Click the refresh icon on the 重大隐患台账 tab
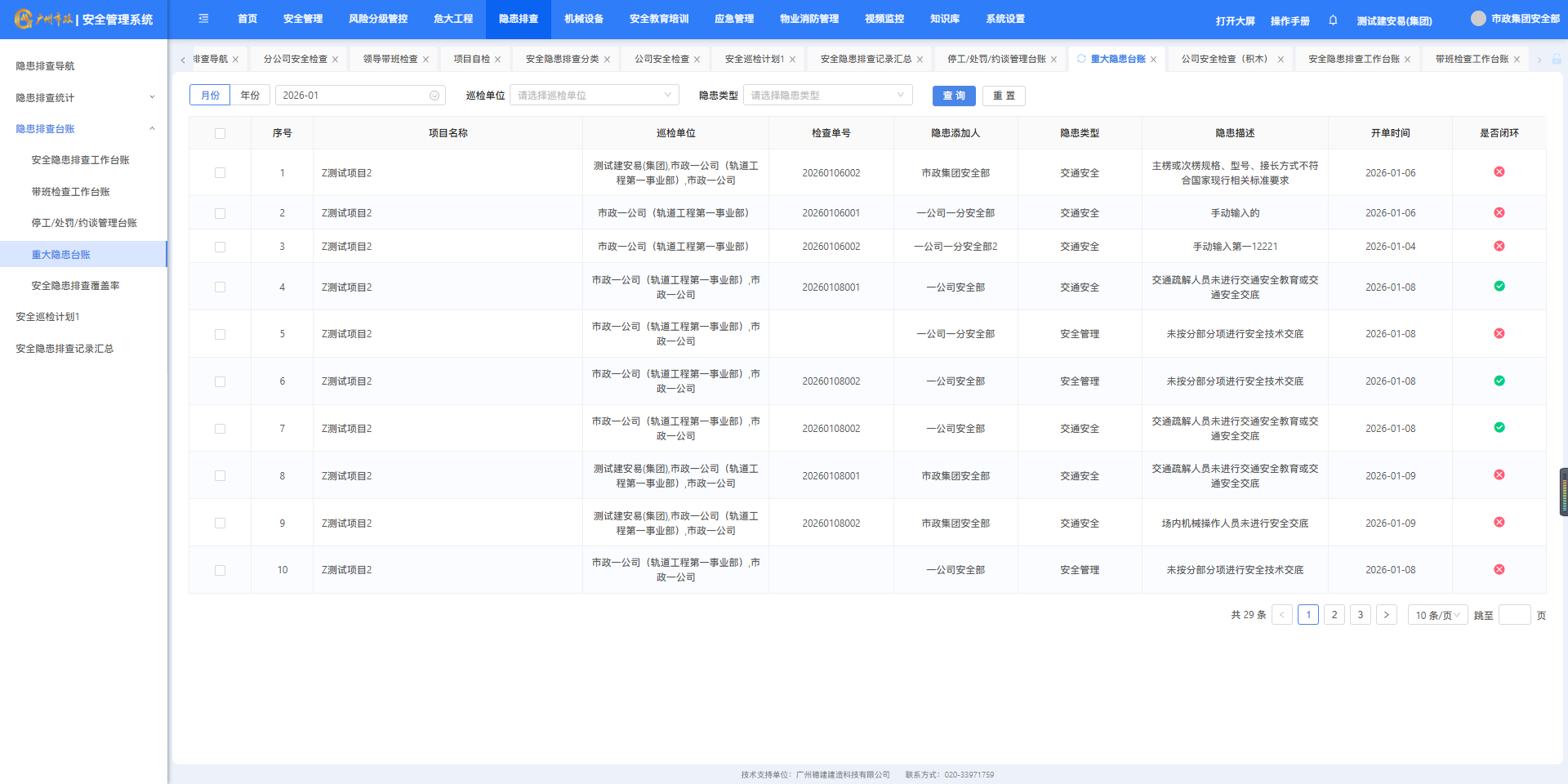Image resolution: width=1568 pixels, height=784 pixels. [1081, 59]
